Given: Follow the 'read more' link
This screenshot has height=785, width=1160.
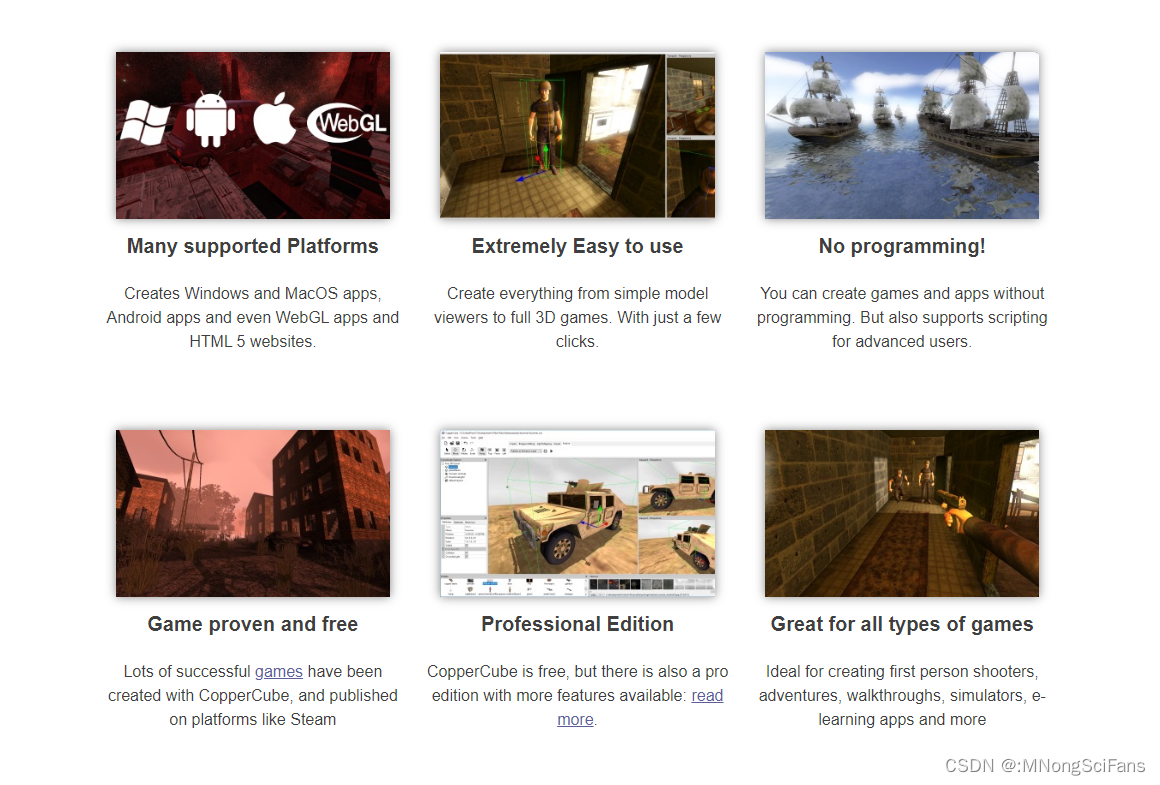Looking at the screenshot, I should tap(706, 696).
